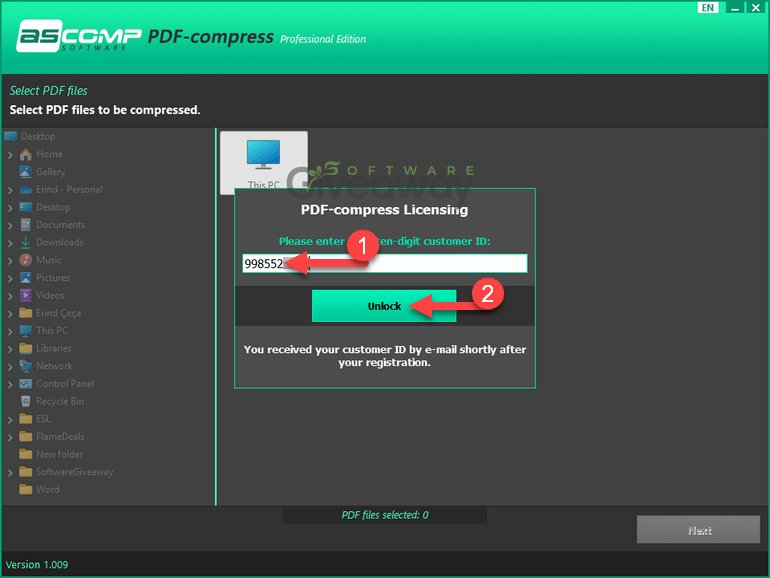Expand the ESL folder node
This screenshot has height=578, width=770.
click(x=10, y=420)
